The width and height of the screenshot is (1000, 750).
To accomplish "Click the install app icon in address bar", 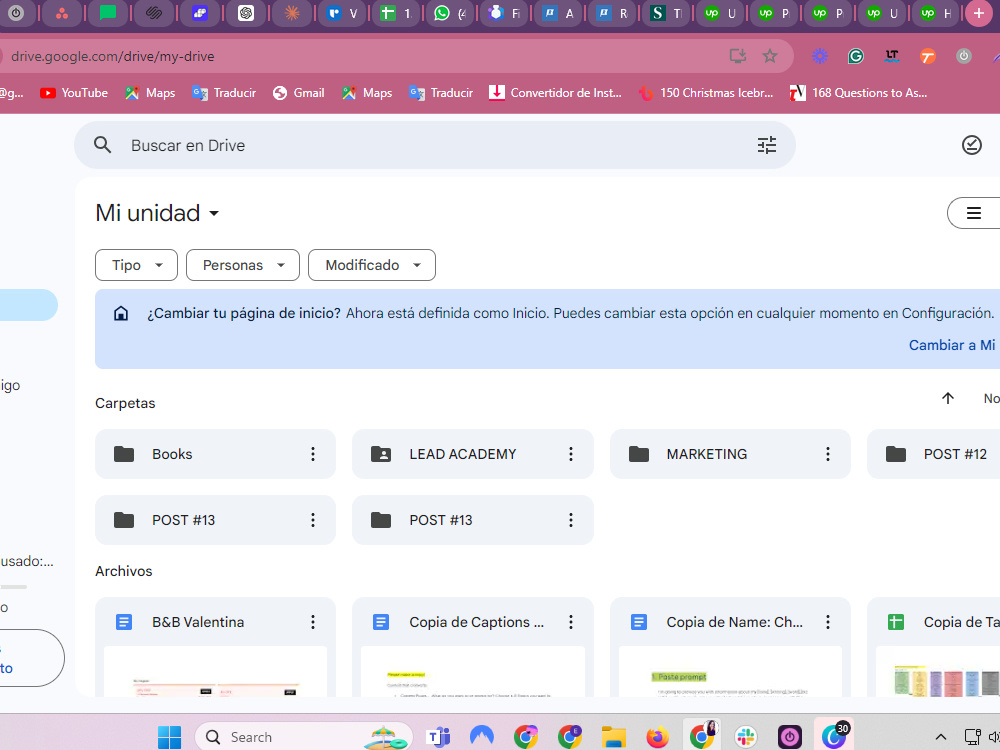I will click(738, 56).
